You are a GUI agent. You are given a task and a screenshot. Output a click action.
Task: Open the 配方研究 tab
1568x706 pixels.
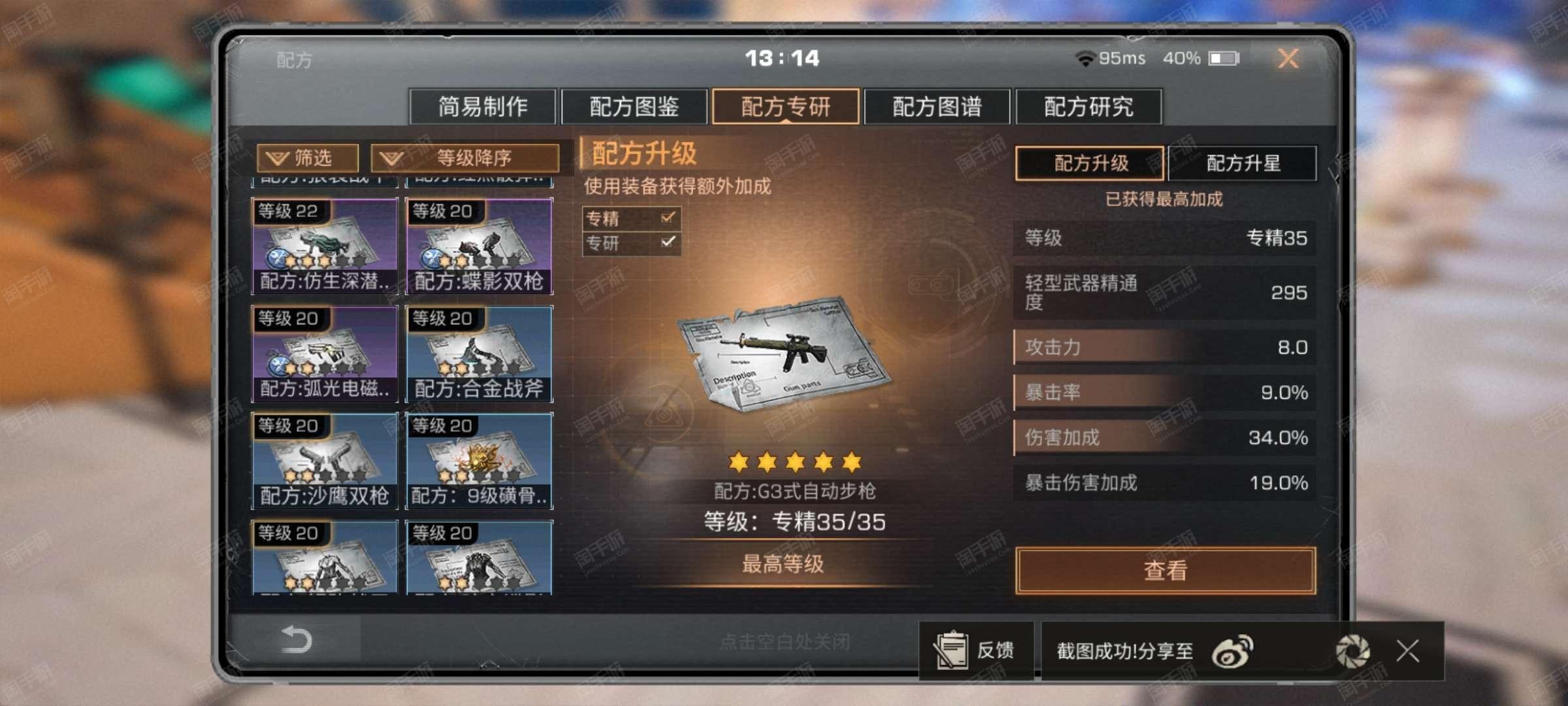[x=1088, y=107]
